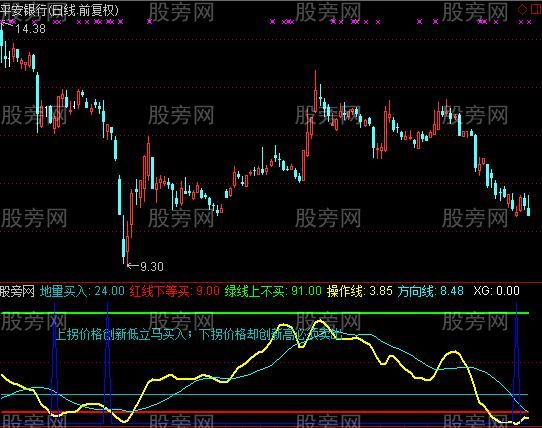Select the 方向线: 8.48 indicator label
Image resolution: width=542 pixels, height=428 pixels.
(430, 291)
